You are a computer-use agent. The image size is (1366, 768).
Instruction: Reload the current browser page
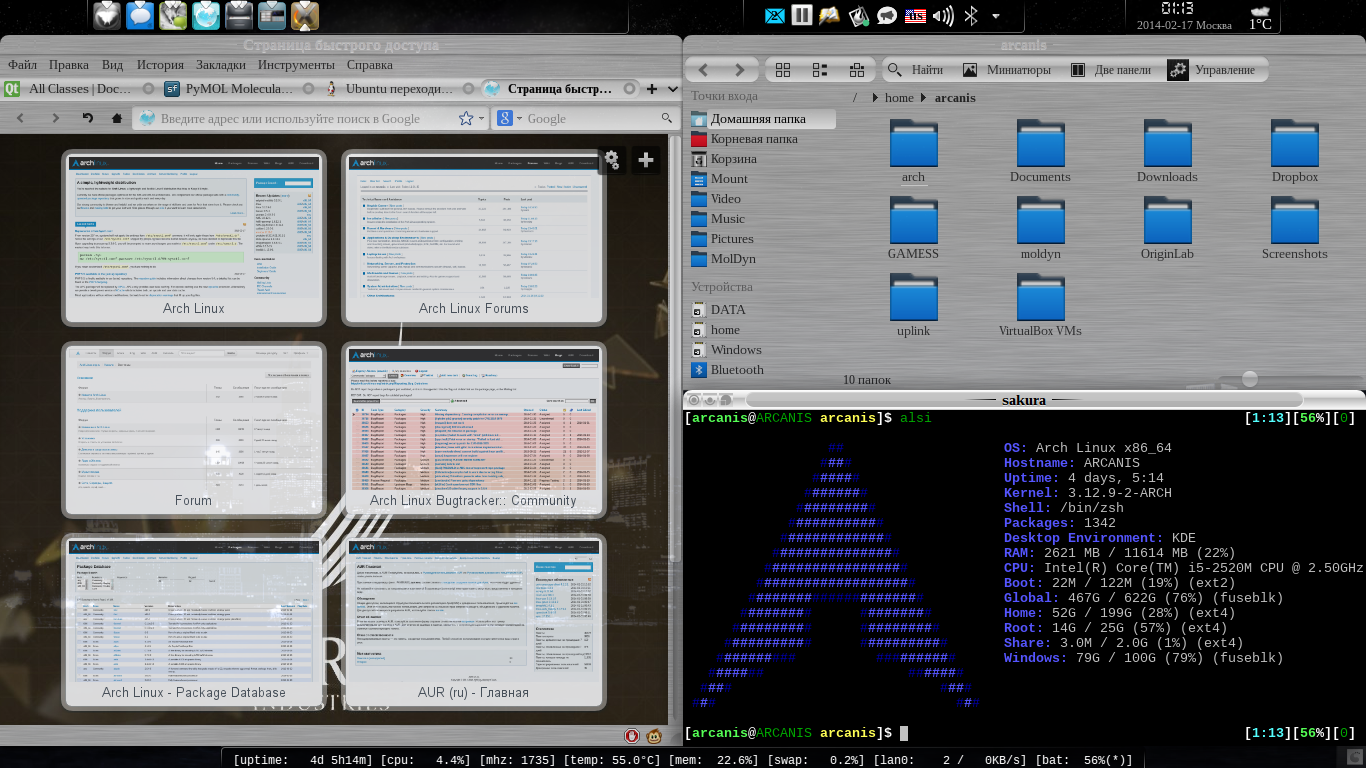88,118
